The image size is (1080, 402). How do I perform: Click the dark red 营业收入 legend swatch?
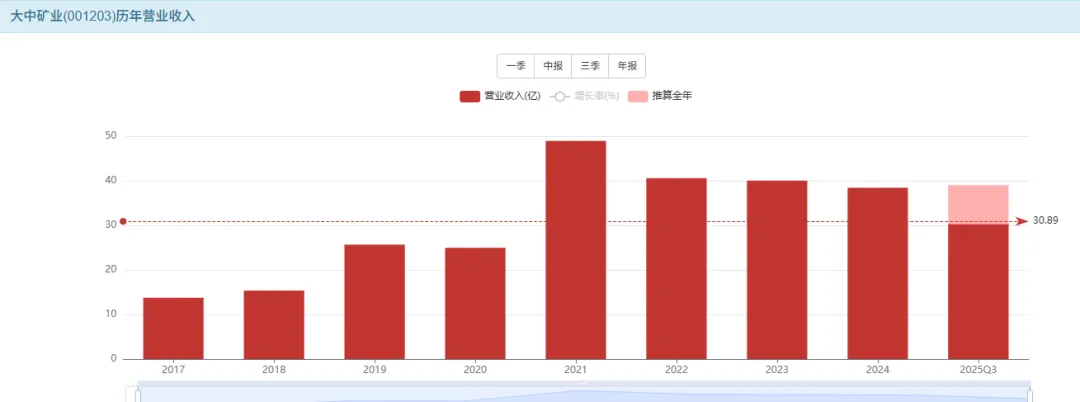470,96
